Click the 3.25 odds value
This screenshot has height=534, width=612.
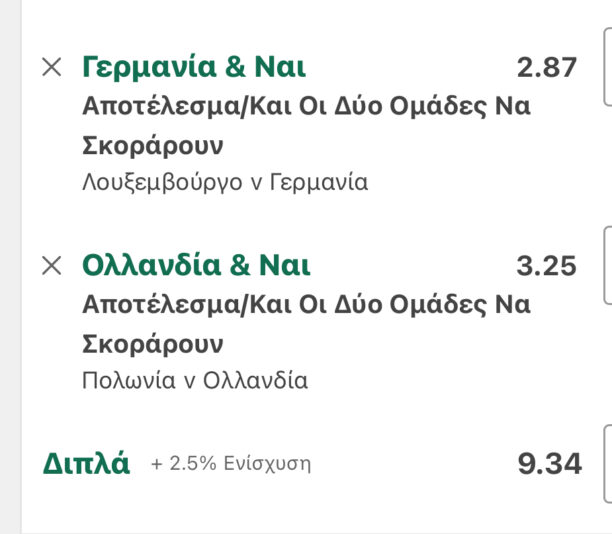[546, 266]
